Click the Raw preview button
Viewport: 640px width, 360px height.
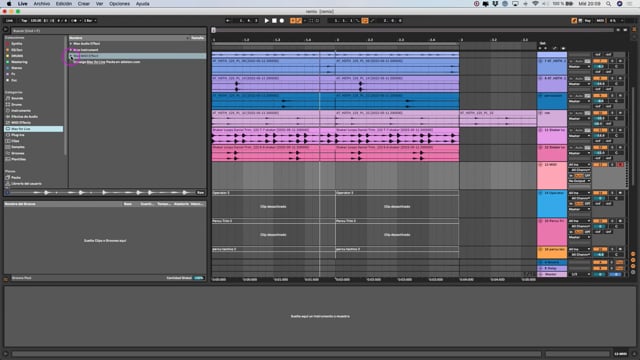click(200, 192)
